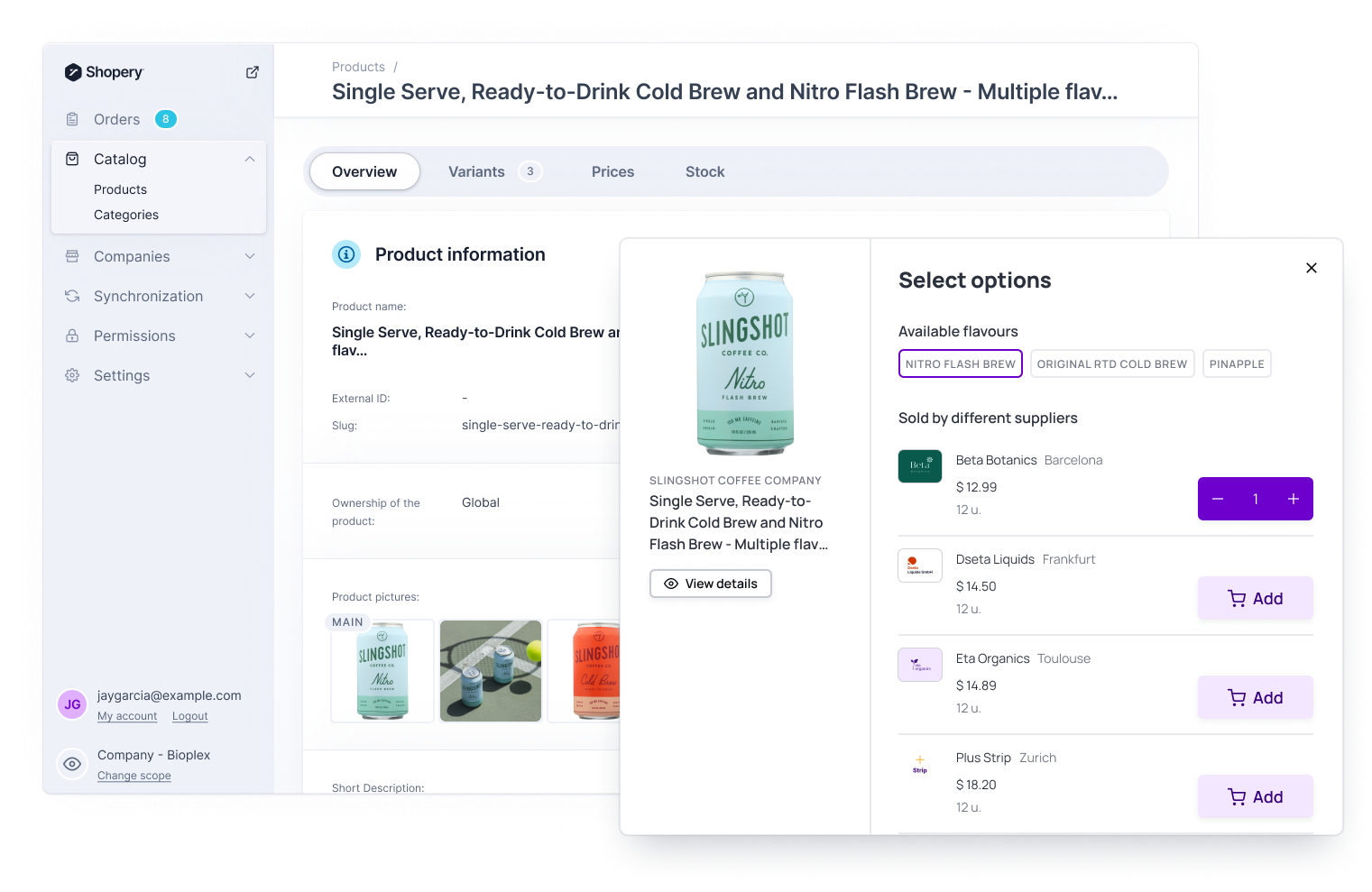Open Settings via the gear icon
Viewport: 1372px width, 892px height.
tap(72, 375)
